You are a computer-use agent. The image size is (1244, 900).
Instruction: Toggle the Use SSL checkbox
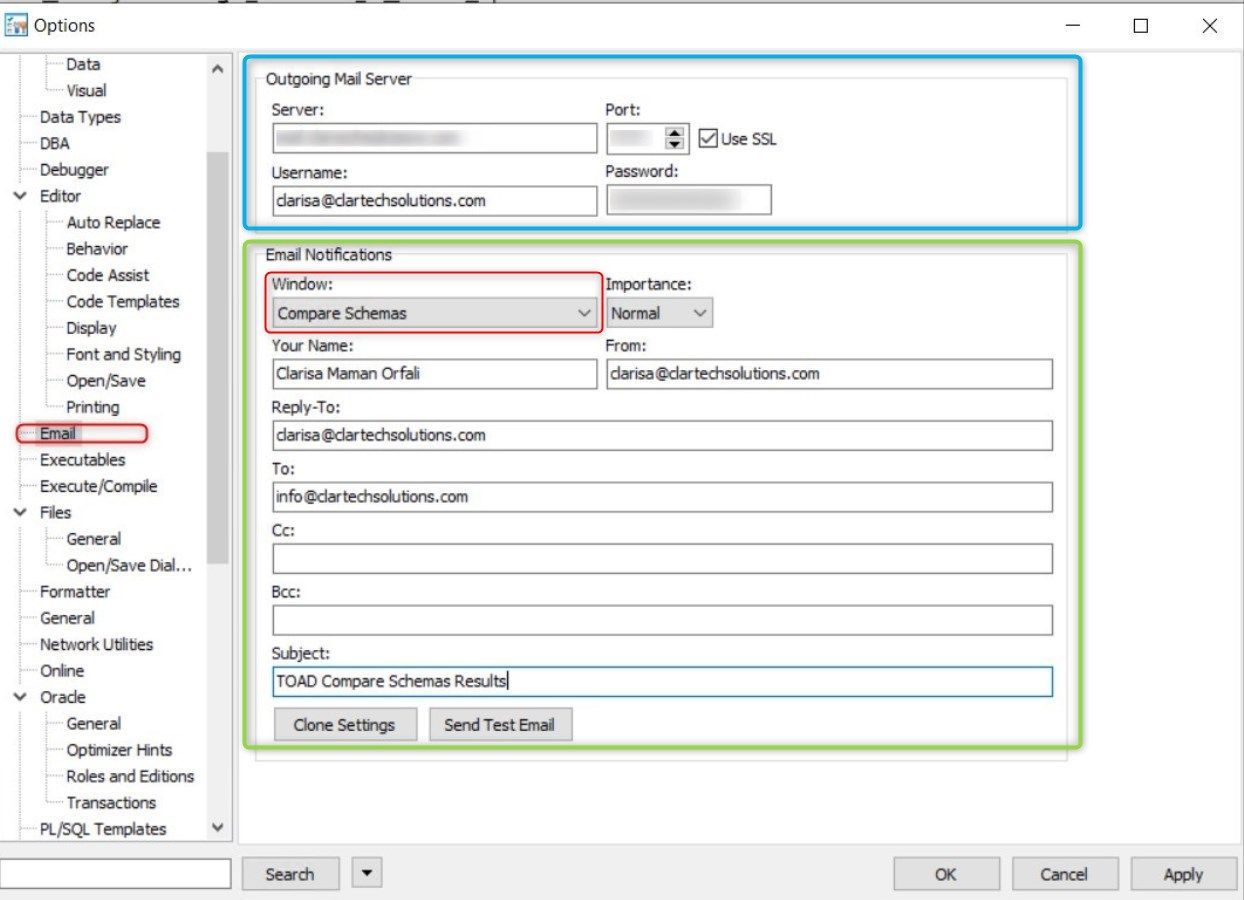708,138
